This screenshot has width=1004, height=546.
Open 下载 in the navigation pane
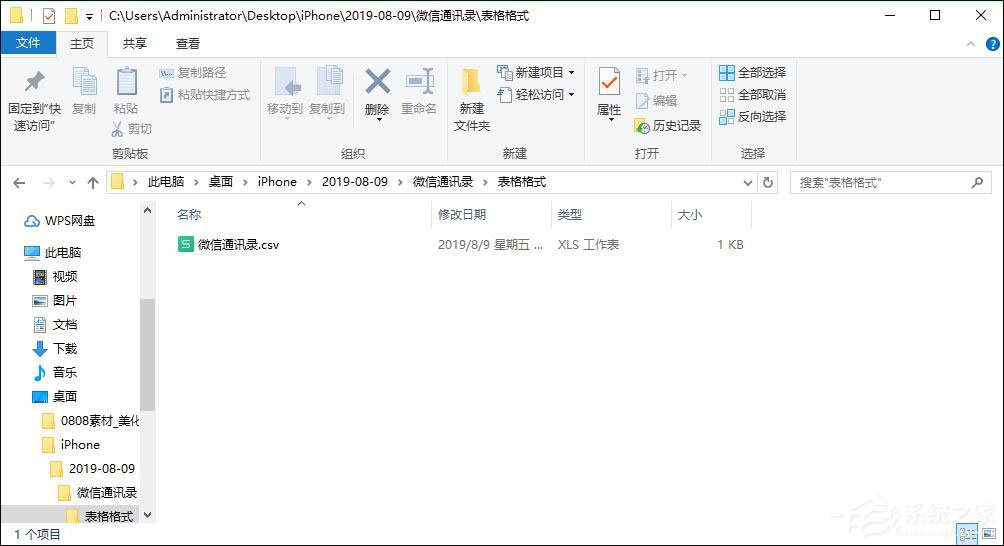coord(55,348)
